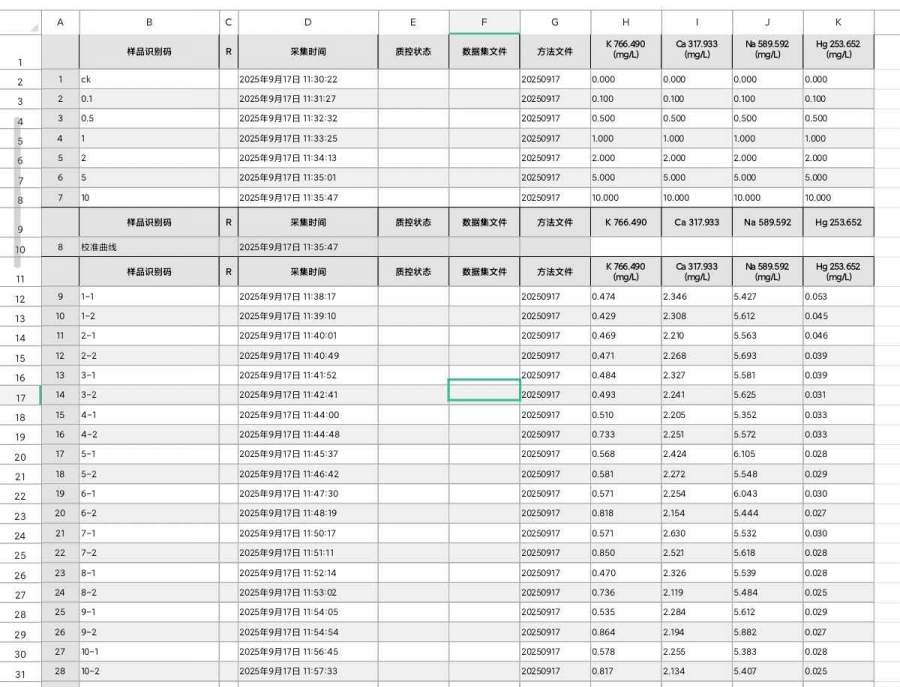Click row header 17
Image resolution: width=900 pixels, height=687 pixels.
(20, 397)
